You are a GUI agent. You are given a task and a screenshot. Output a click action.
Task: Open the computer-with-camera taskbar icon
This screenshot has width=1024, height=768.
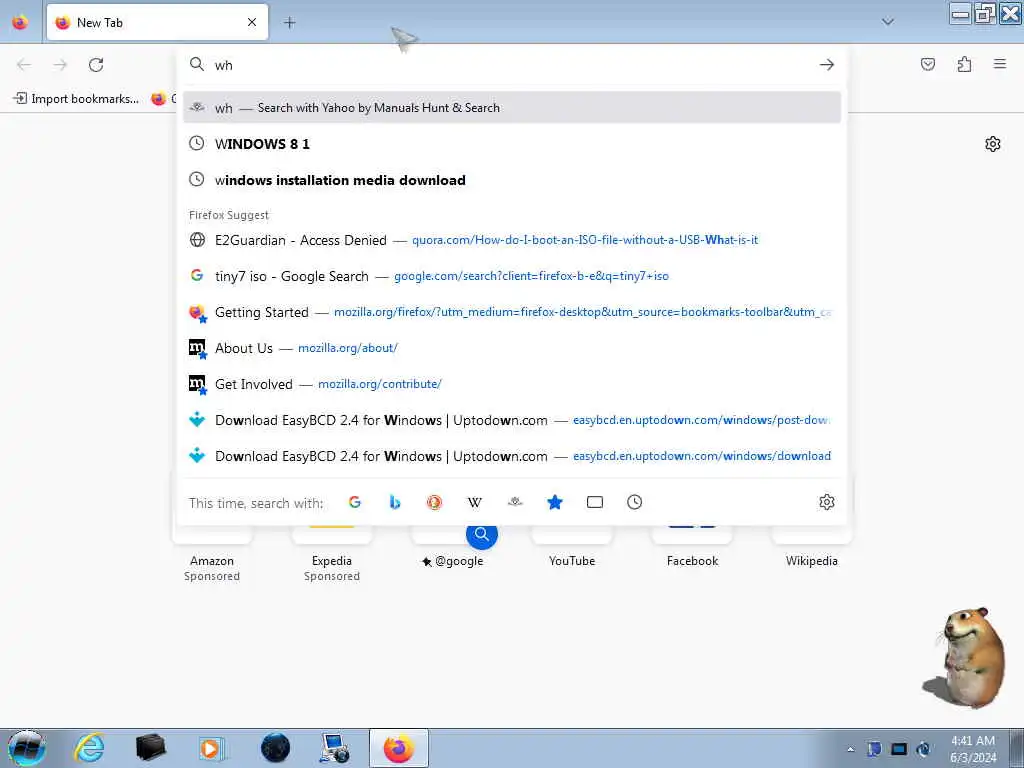click(x=336, y=748)
